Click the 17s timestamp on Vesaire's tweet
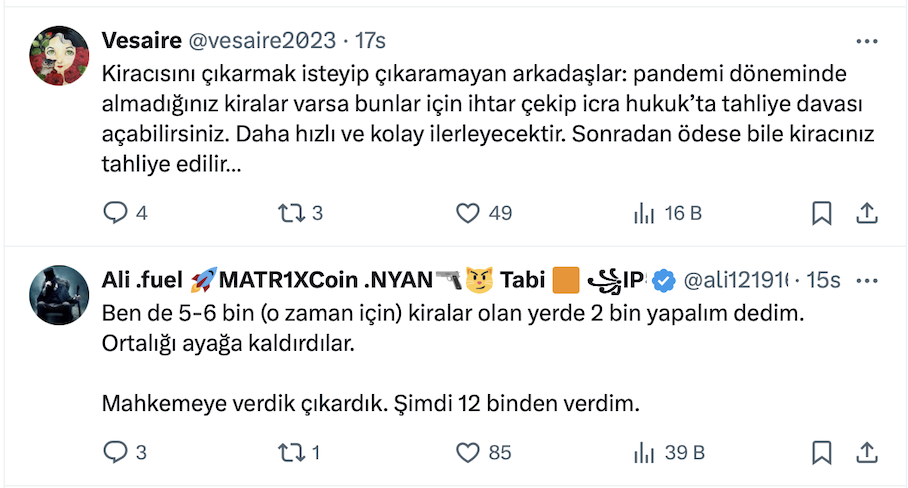The width and height of the screenshot is (908, 488). (370, 40)
